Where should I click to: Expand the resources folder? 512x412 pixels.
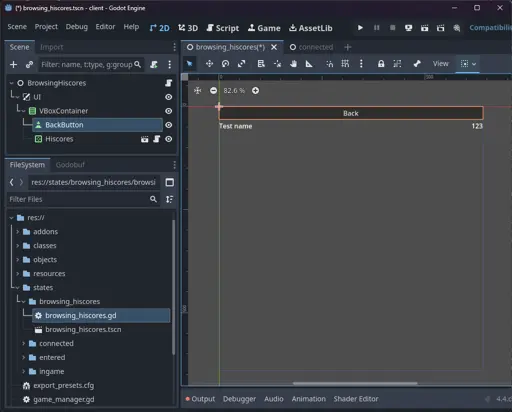[18, 273]
